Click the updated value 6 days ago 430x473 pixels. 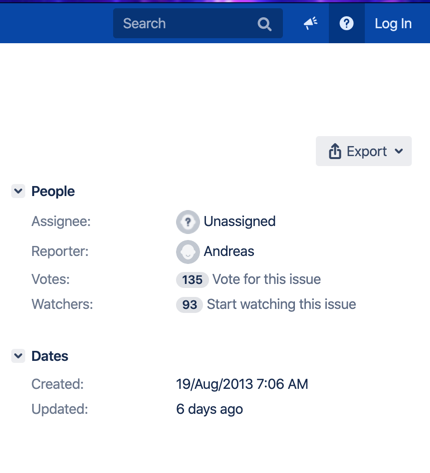(210, 409)
